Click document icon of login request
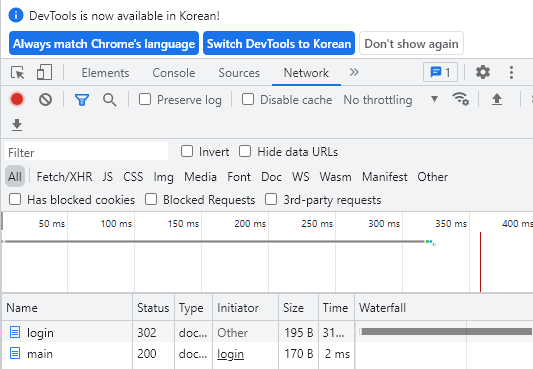Screen dimensions: 533x369 (15, 332)
